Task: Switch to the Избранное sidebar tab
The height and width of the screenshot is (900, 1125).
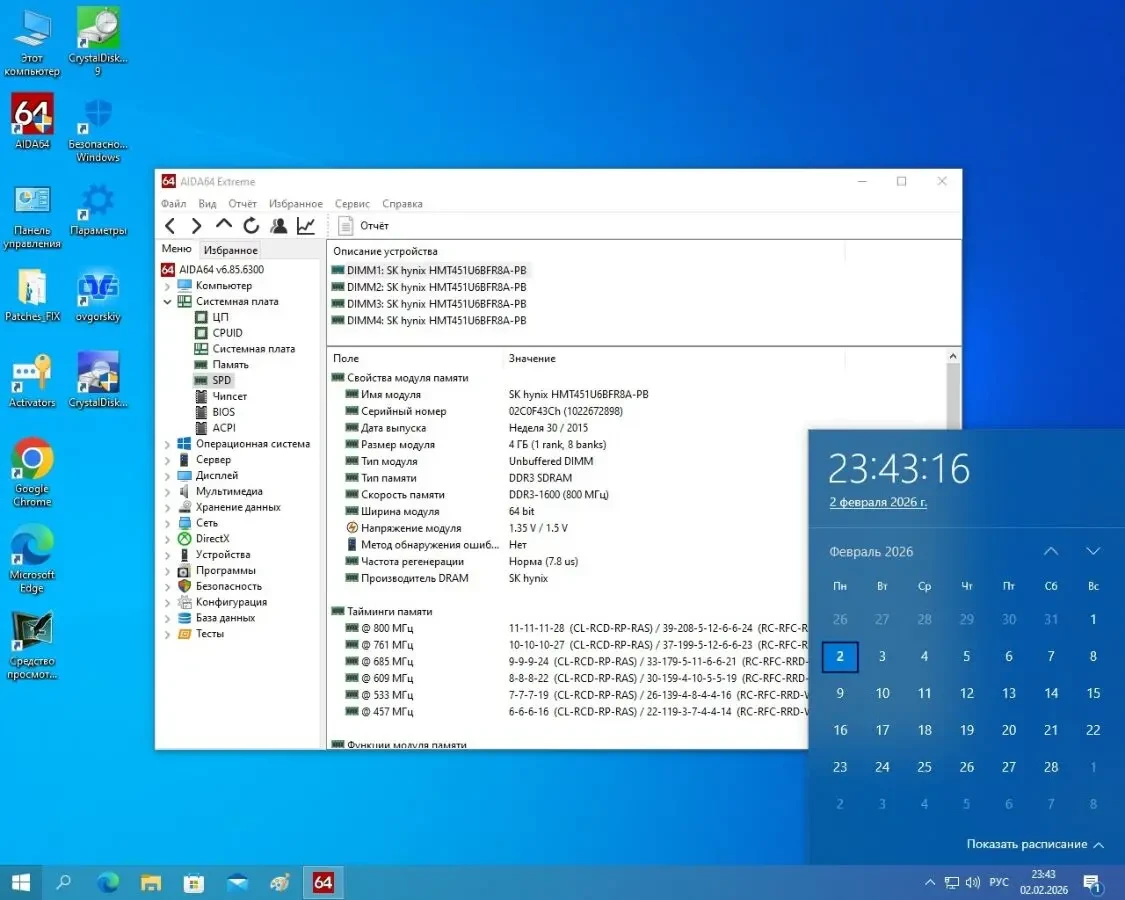Action: click(230, 250)
